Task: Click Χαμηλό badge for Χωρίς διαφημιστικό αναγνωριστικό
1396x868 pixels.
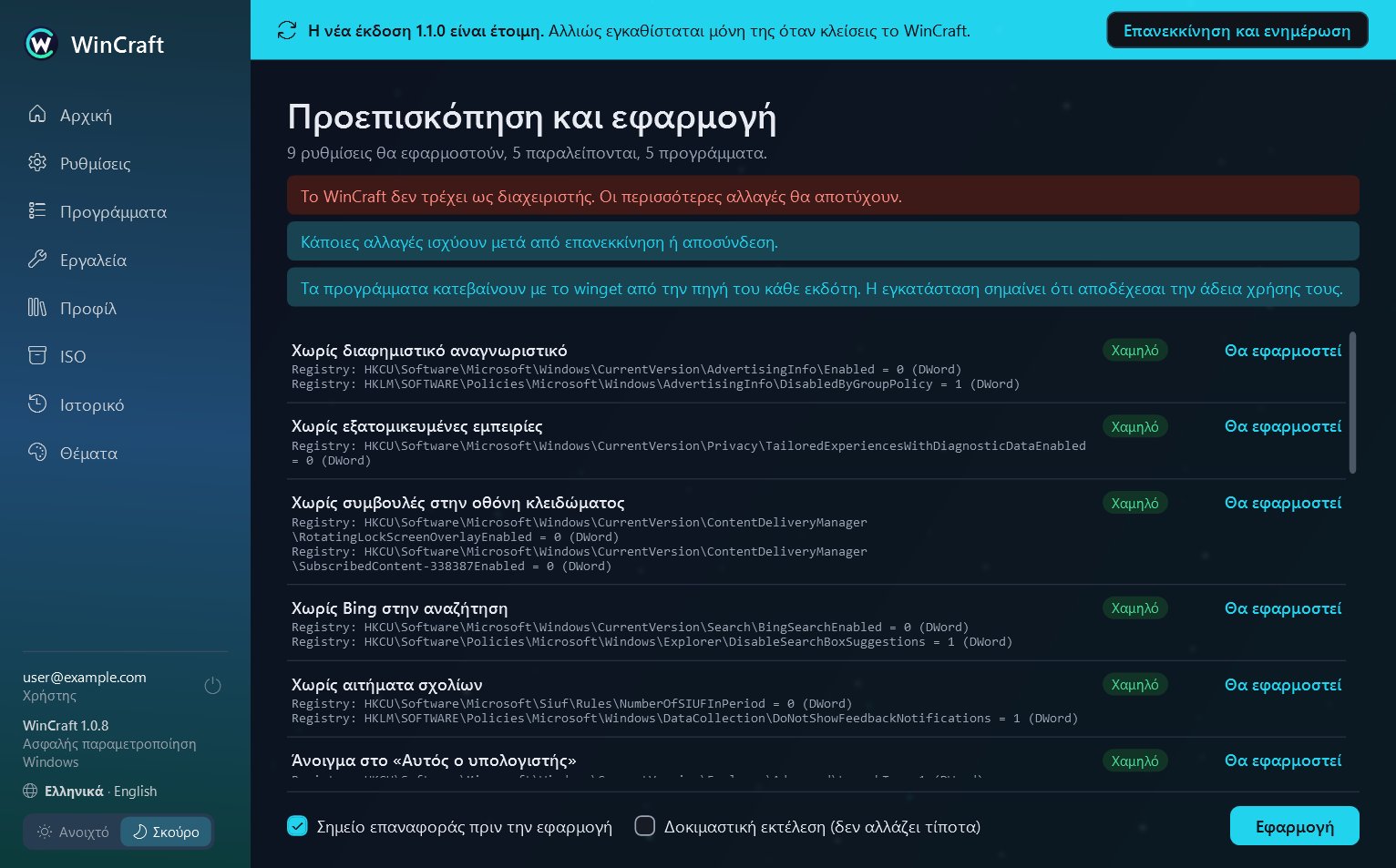Action: [x=1134, y=350]
